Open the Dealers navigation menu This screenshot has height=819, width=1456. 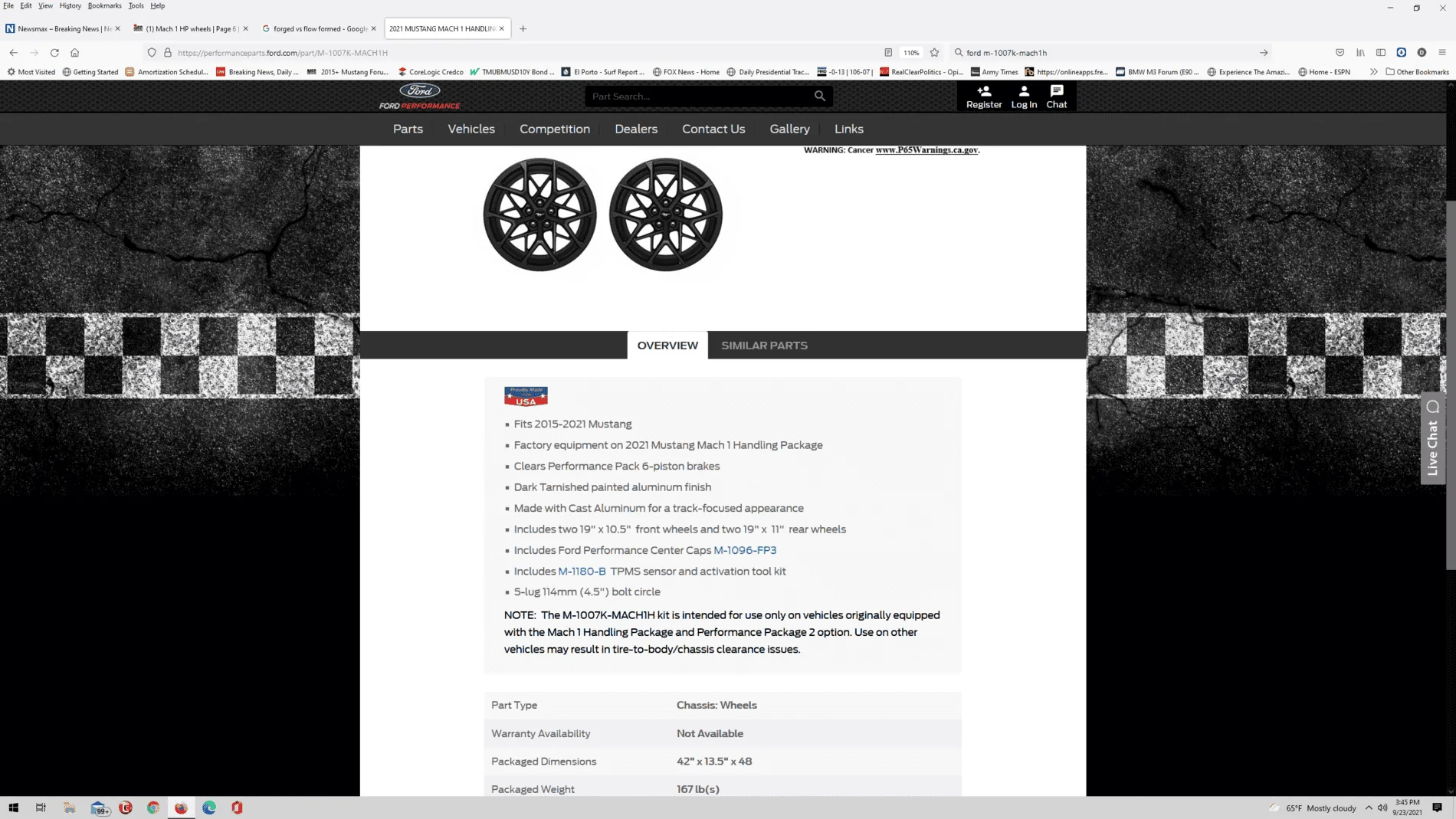[x=636, y=129]
